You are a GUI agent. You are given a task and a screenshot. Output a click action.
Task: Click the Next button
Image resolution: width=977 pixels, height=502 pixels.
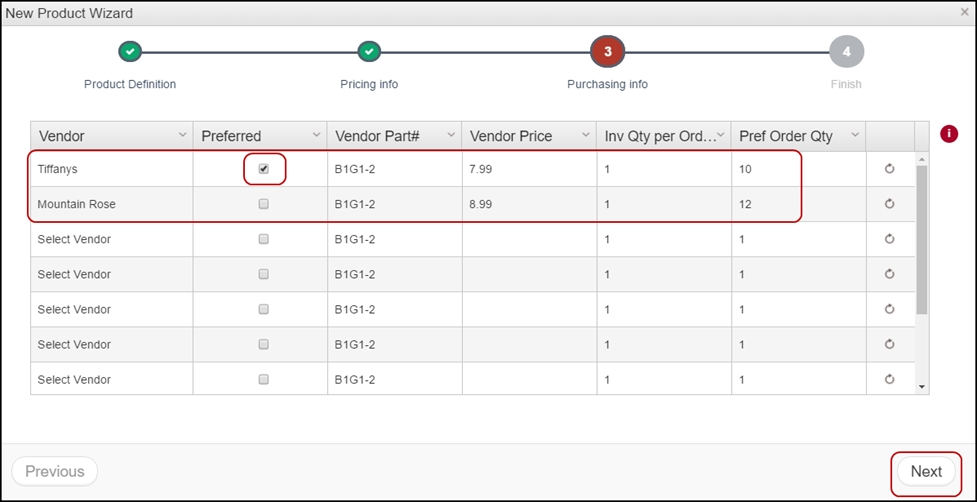(926, 471)
